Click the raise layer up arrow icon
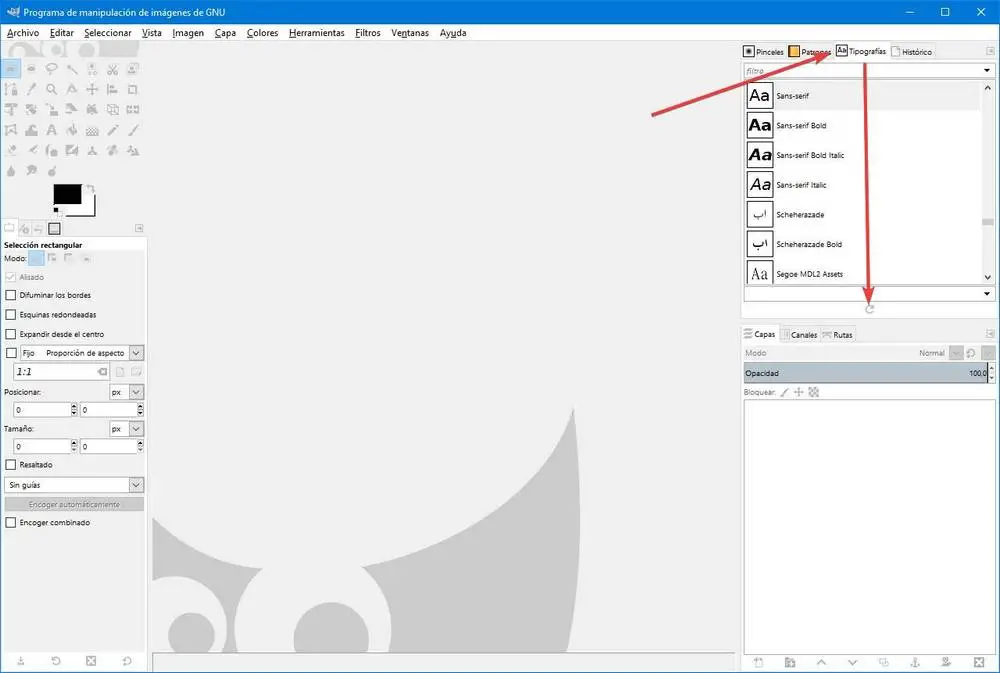 (821, 663)
